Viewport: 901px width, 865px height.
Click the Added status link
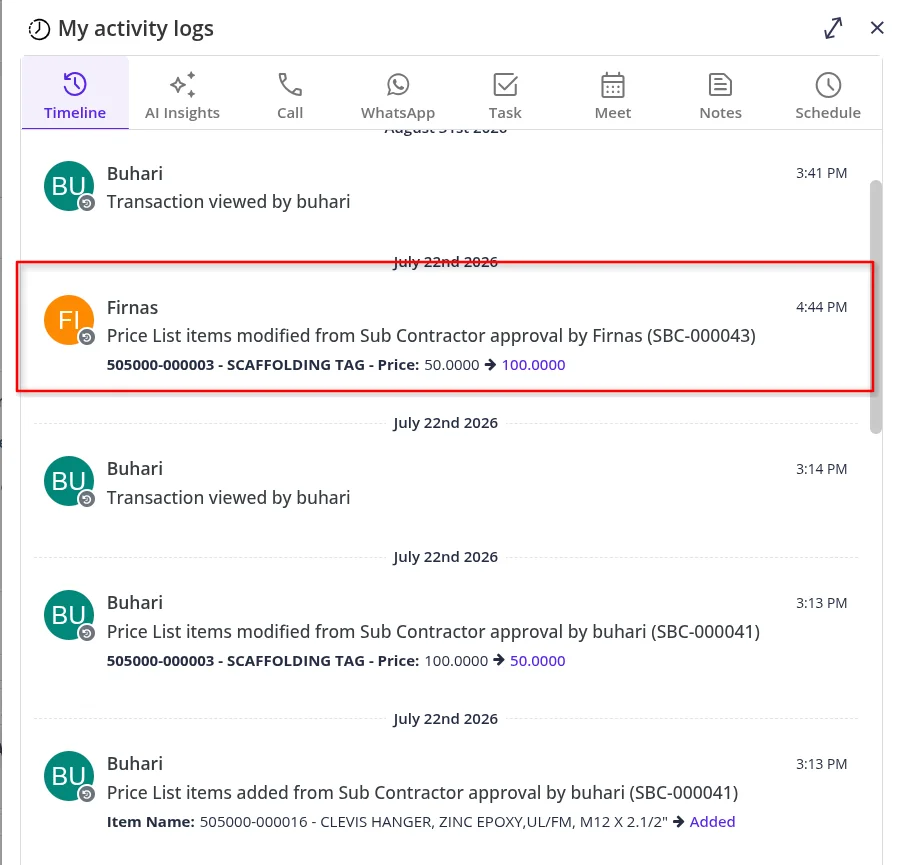click(712, 822)
